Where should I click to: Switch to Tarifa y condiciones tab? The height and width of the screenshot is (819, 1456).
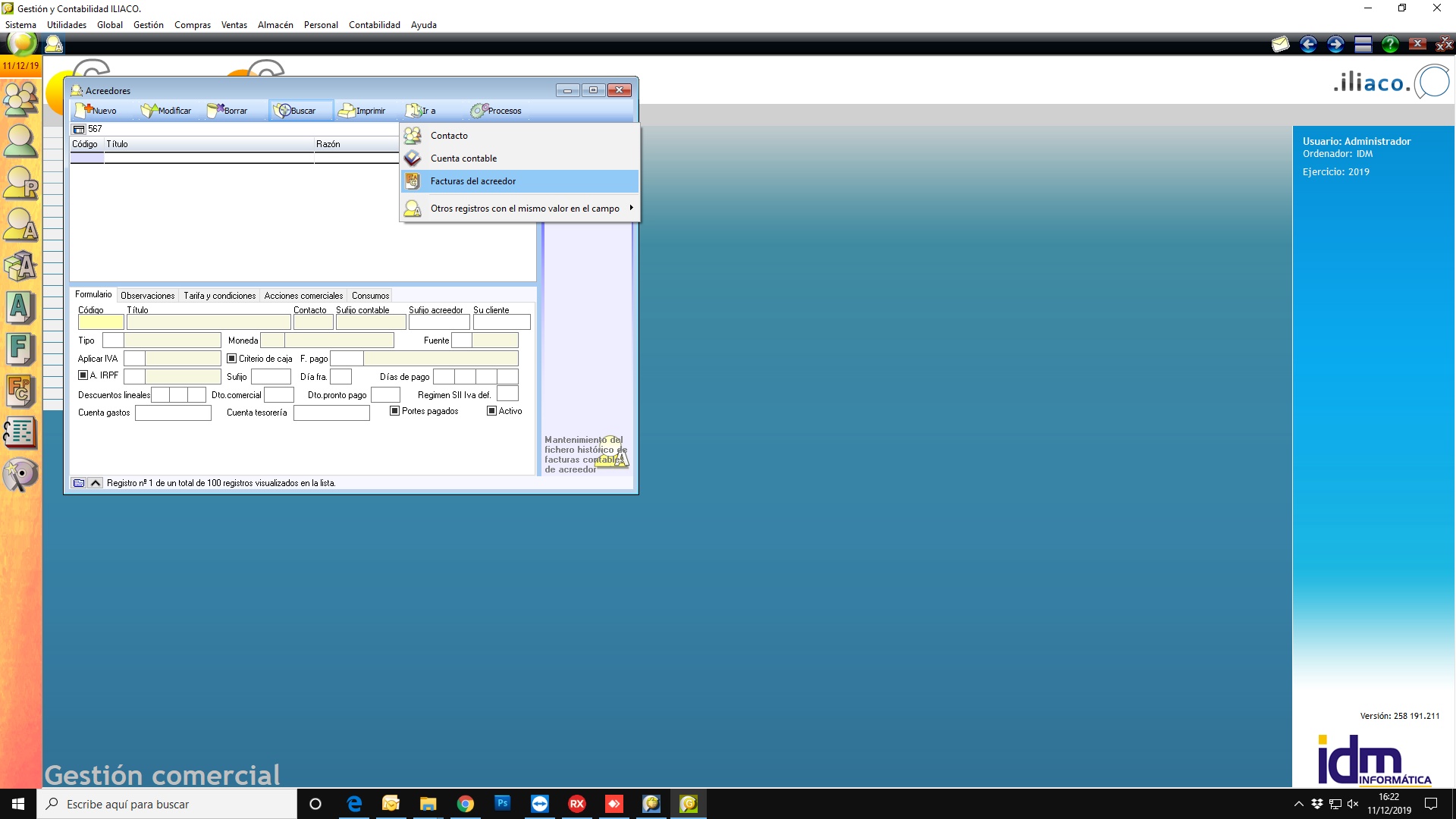(219, 296)
